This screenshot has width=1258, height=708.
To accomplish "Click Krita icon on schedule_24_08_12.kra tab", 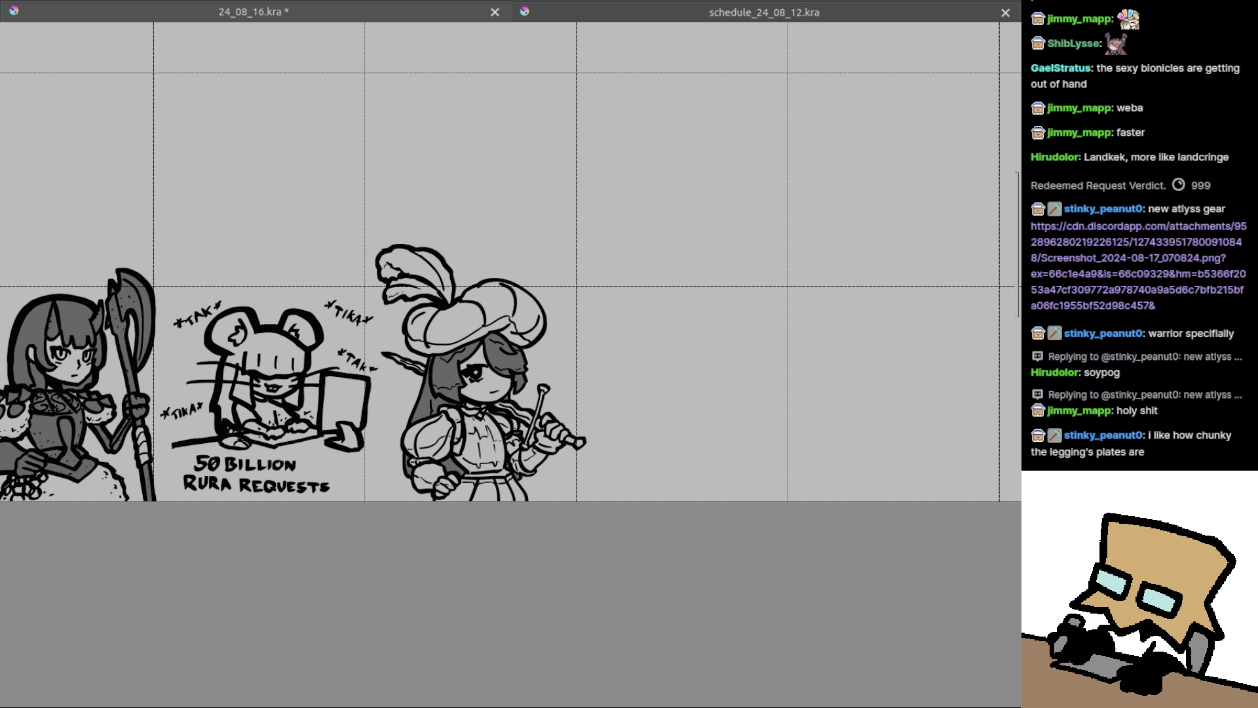I will pyautogui.click(x=525, y=11).
